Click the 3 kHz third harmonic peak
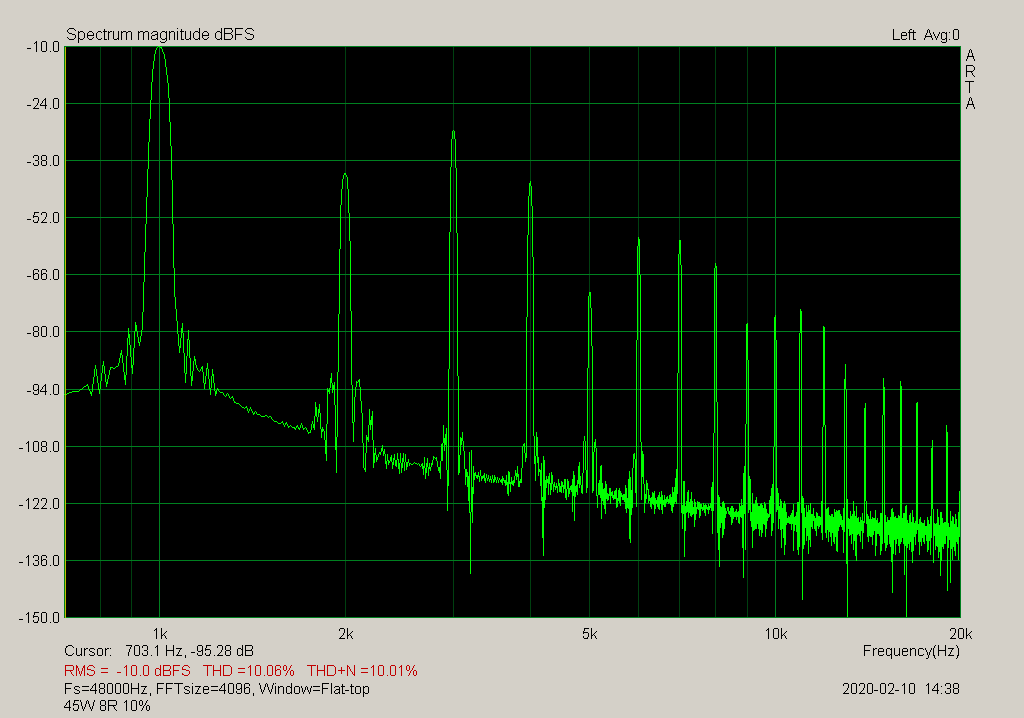This screenshot has width=1024, height=718. coord(453,133)
